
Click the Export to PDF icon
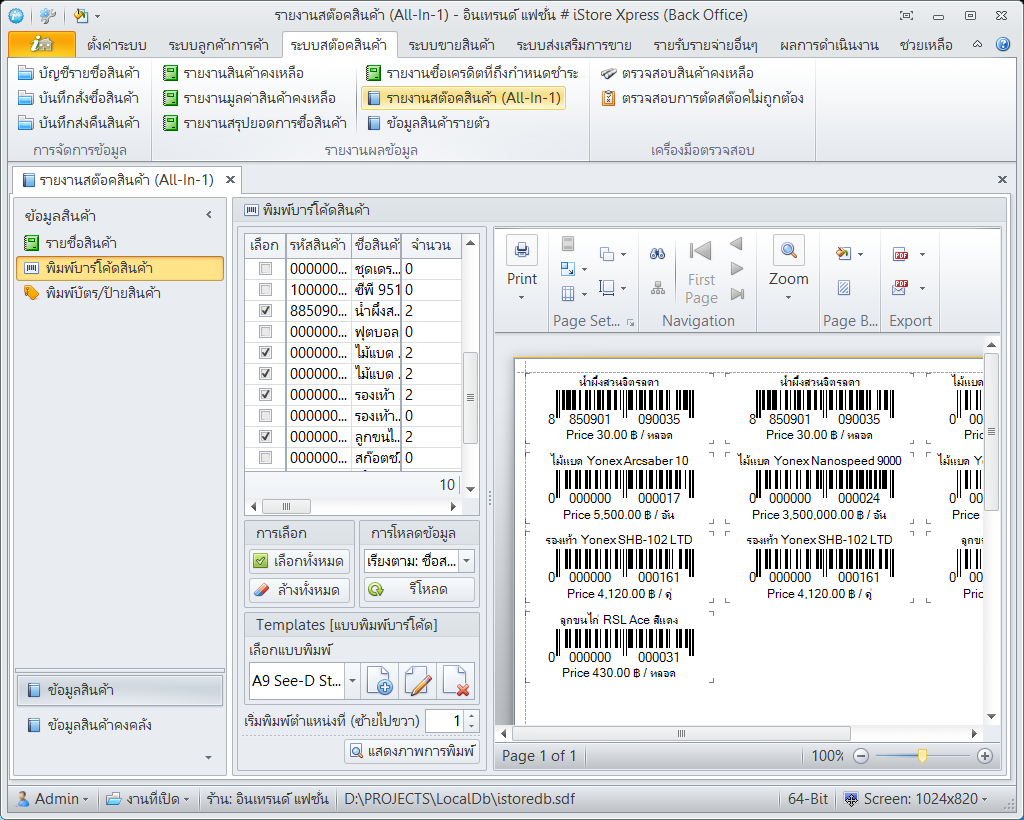tap(901, 254)
